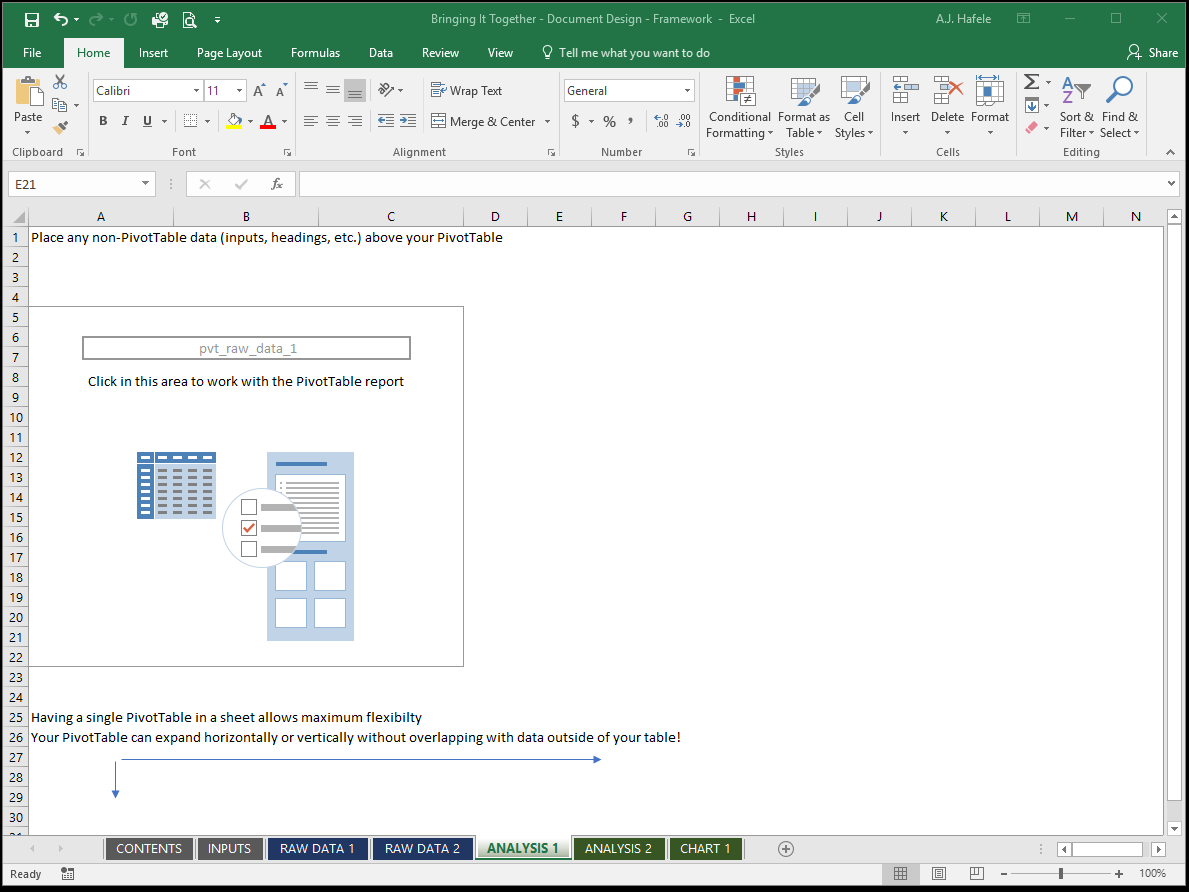Switch to the Formulas tab
This screenshot has width=1189, height=892.
[x=315, y=53]
